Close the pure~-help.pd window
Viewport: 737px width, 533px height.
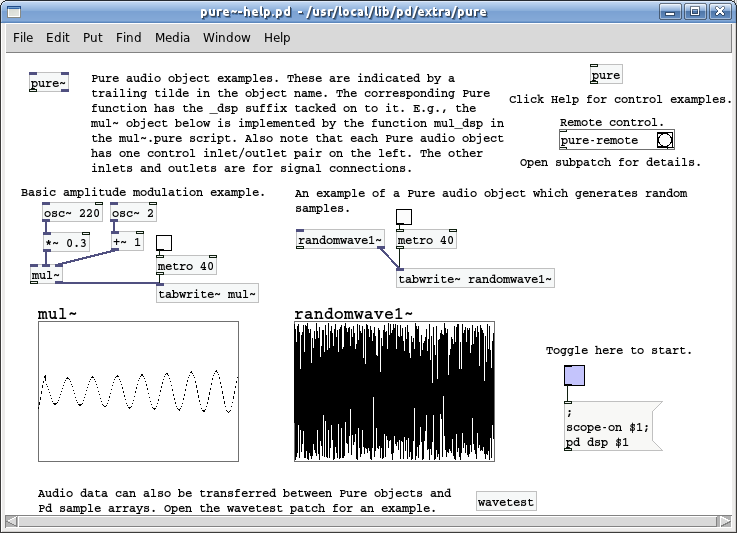tap(720, 11)
